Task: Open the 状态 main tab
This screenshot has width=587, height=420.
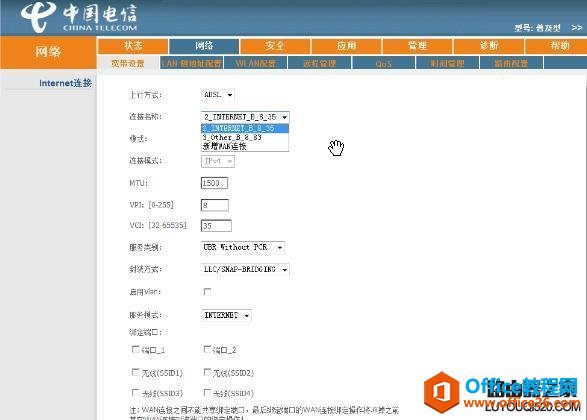Action: tap(133, 46)
